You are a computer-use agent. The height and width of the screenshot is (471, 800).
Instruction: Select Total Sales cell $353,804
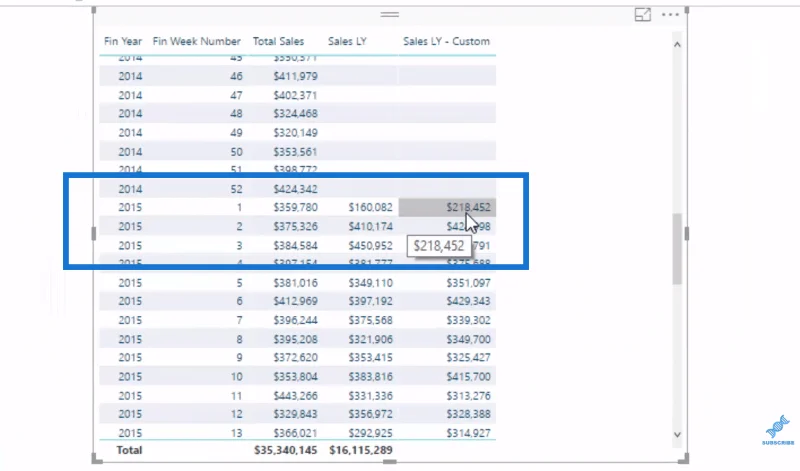(295, 377)
